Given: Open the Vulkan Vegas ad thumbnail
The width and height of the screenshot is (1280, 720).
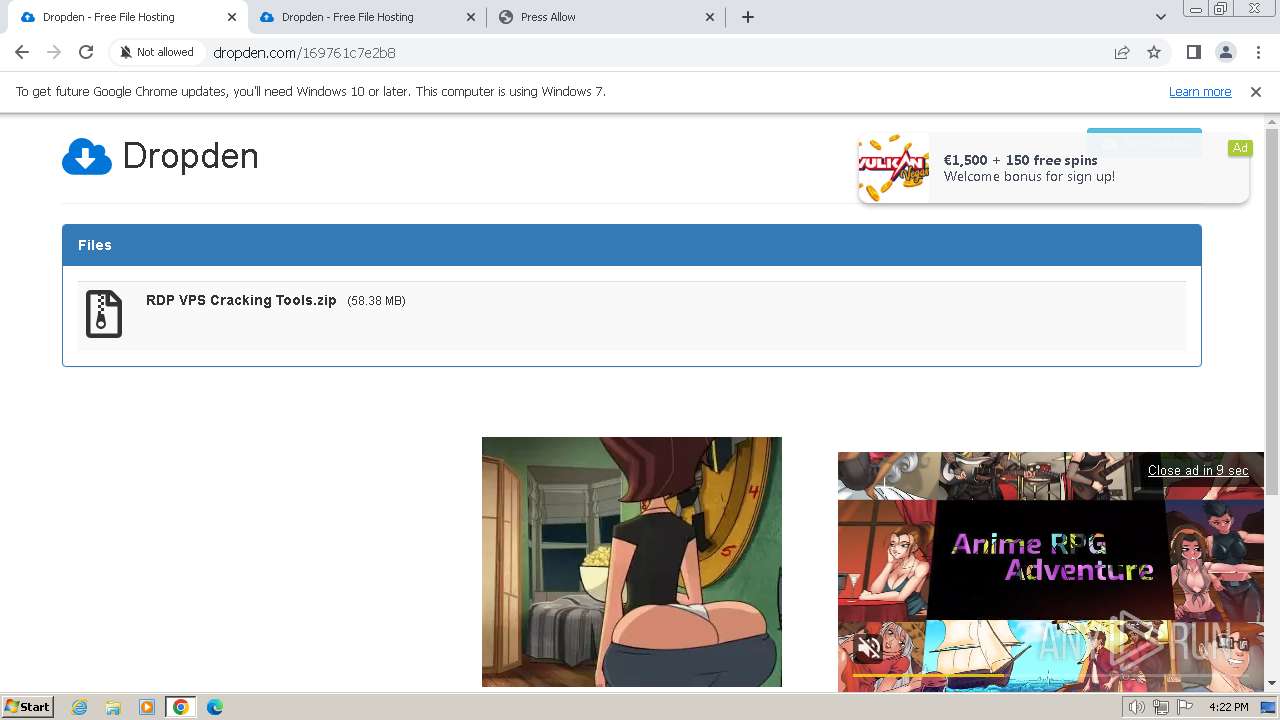Looking at the screenshot, I should [x=894, y=168].
